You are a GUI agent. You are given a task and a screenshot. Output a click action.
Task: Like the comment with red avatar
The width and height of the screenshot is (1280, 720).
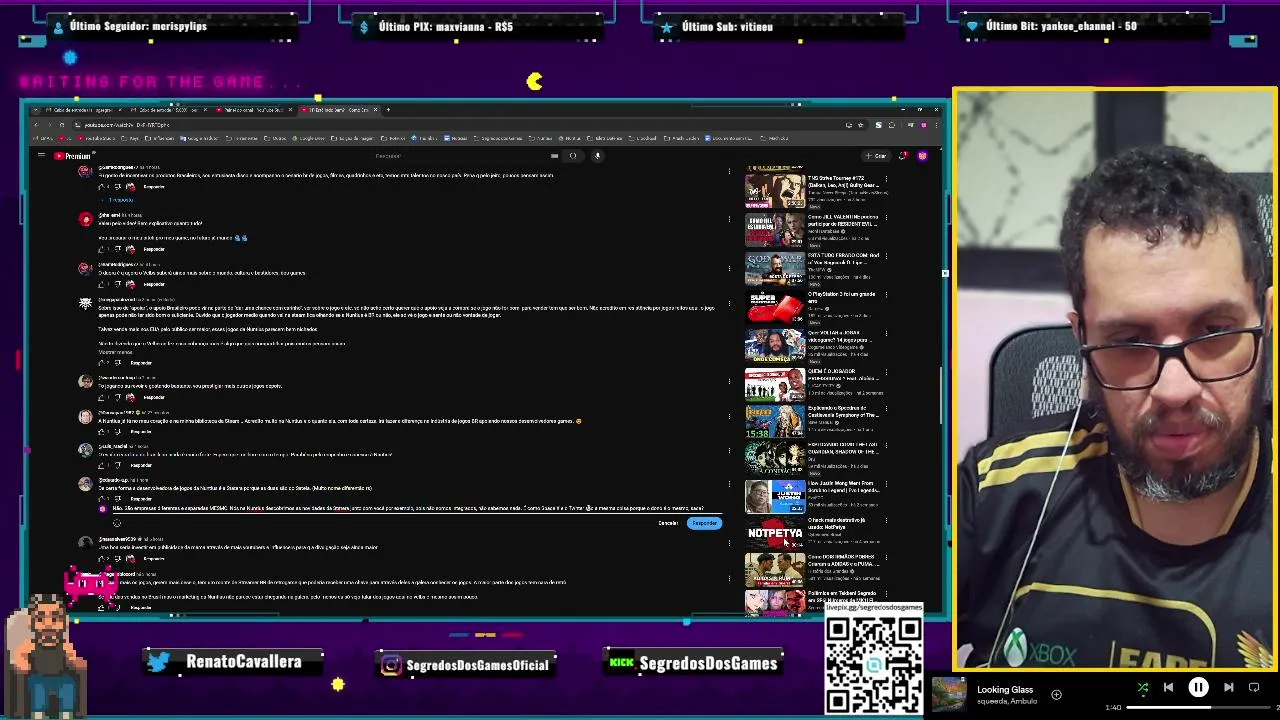tap(101, 249)
